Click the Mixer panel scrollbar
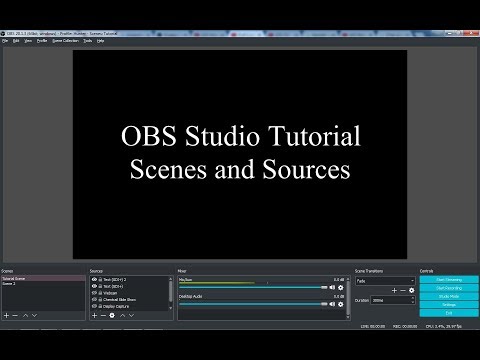Screen dimensions: 480x360 coord(348,298)
